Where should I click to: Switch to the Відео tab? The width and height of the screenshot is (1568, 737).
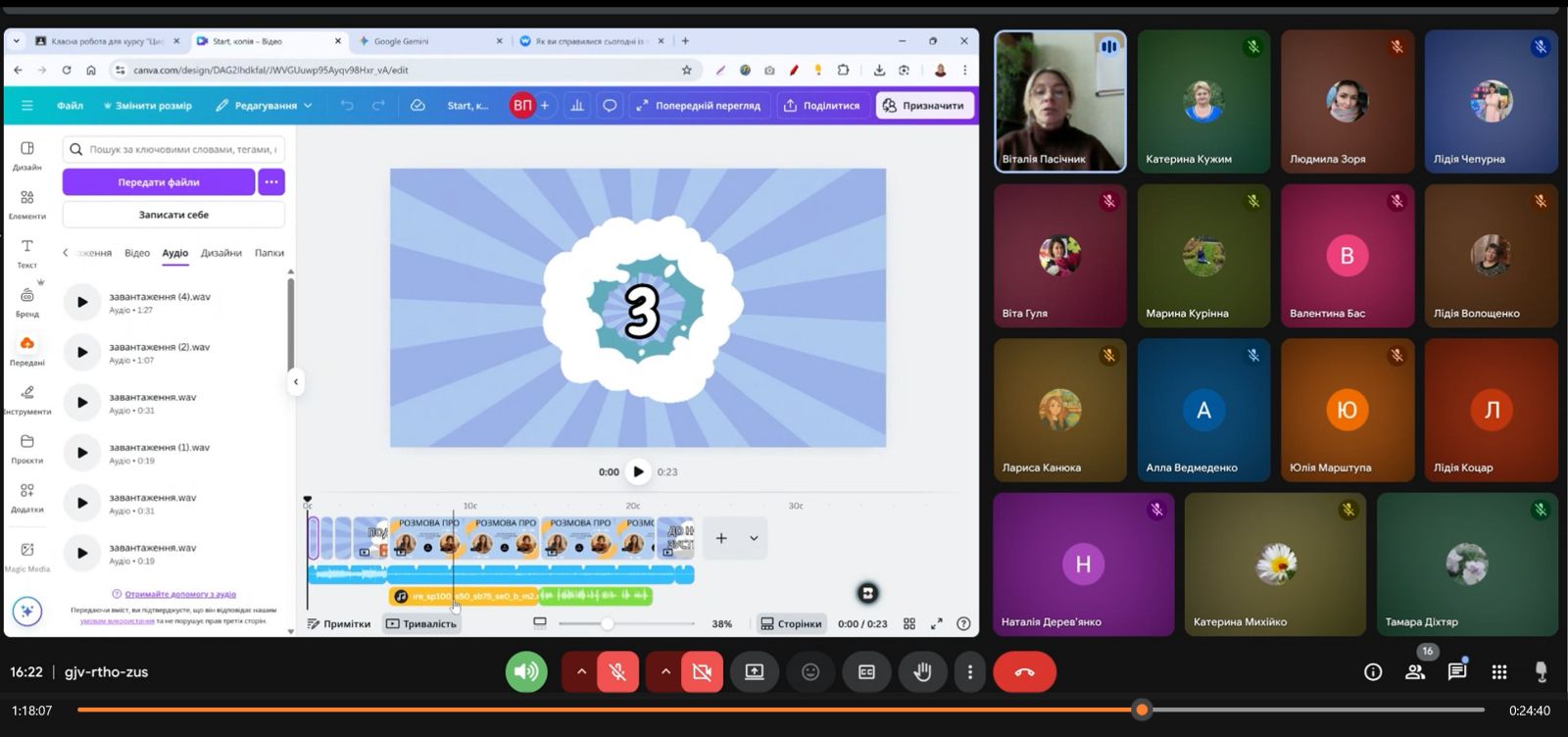pos(137,253)
